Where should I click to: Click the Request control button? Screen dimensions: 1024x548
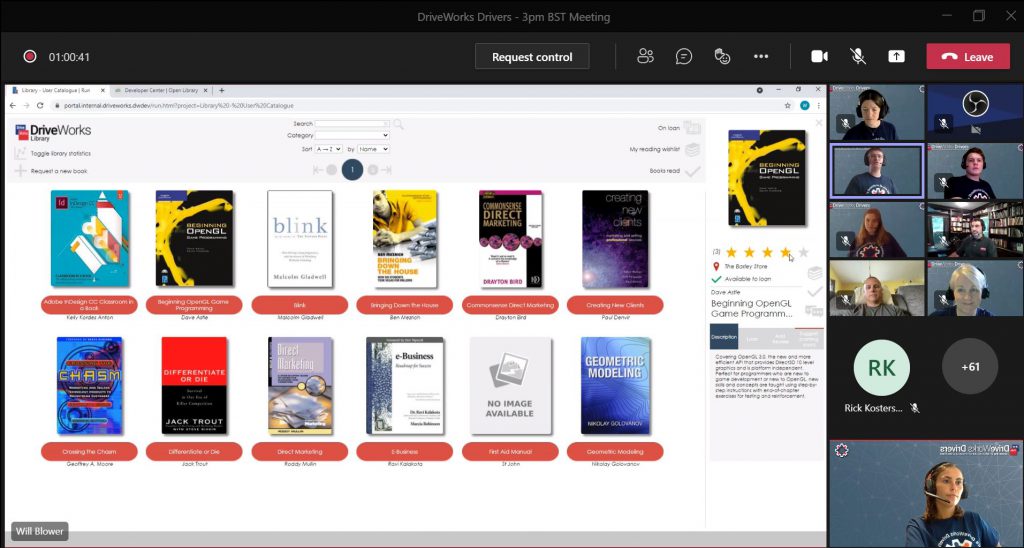click(x=532, y=57)
